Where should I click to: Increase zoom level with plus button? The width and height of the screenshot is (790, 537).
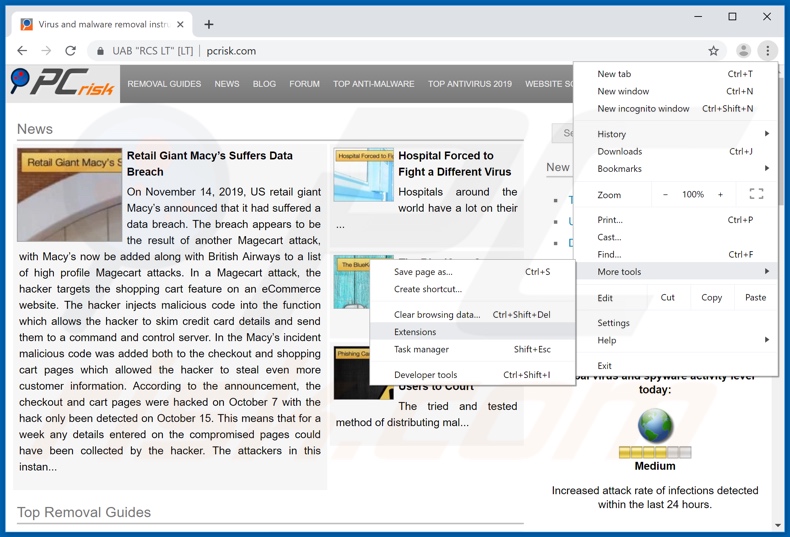tap(720, 195)
